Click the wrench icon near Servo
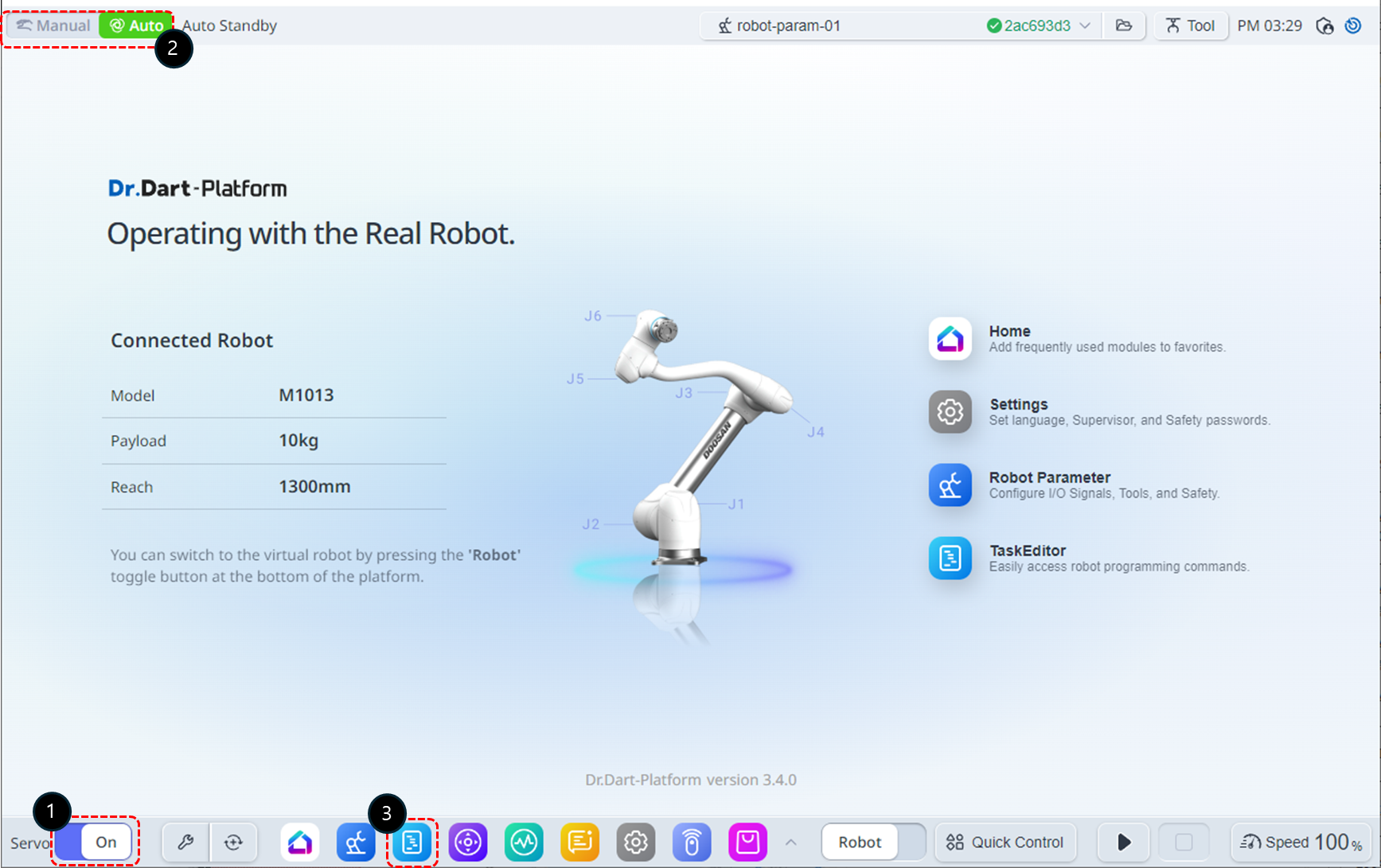 tap(185, 842)
